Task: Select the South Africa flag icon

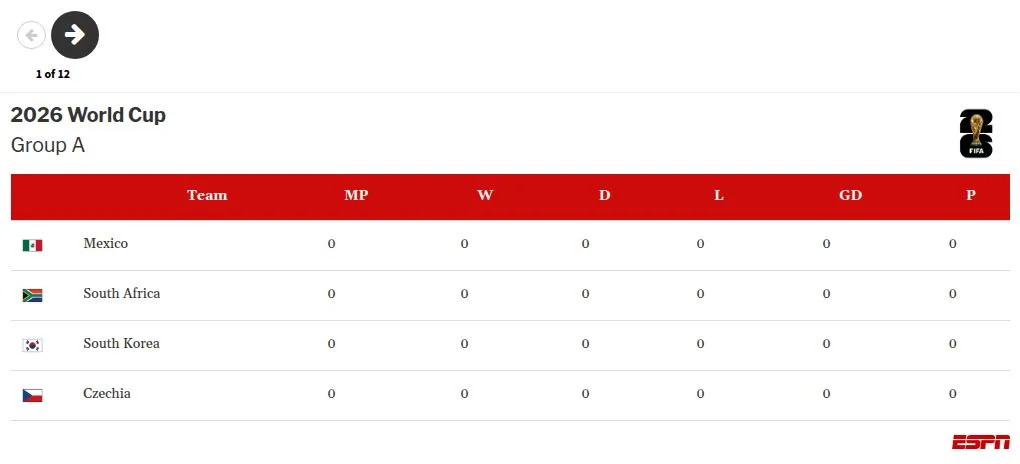Action: 33,295
